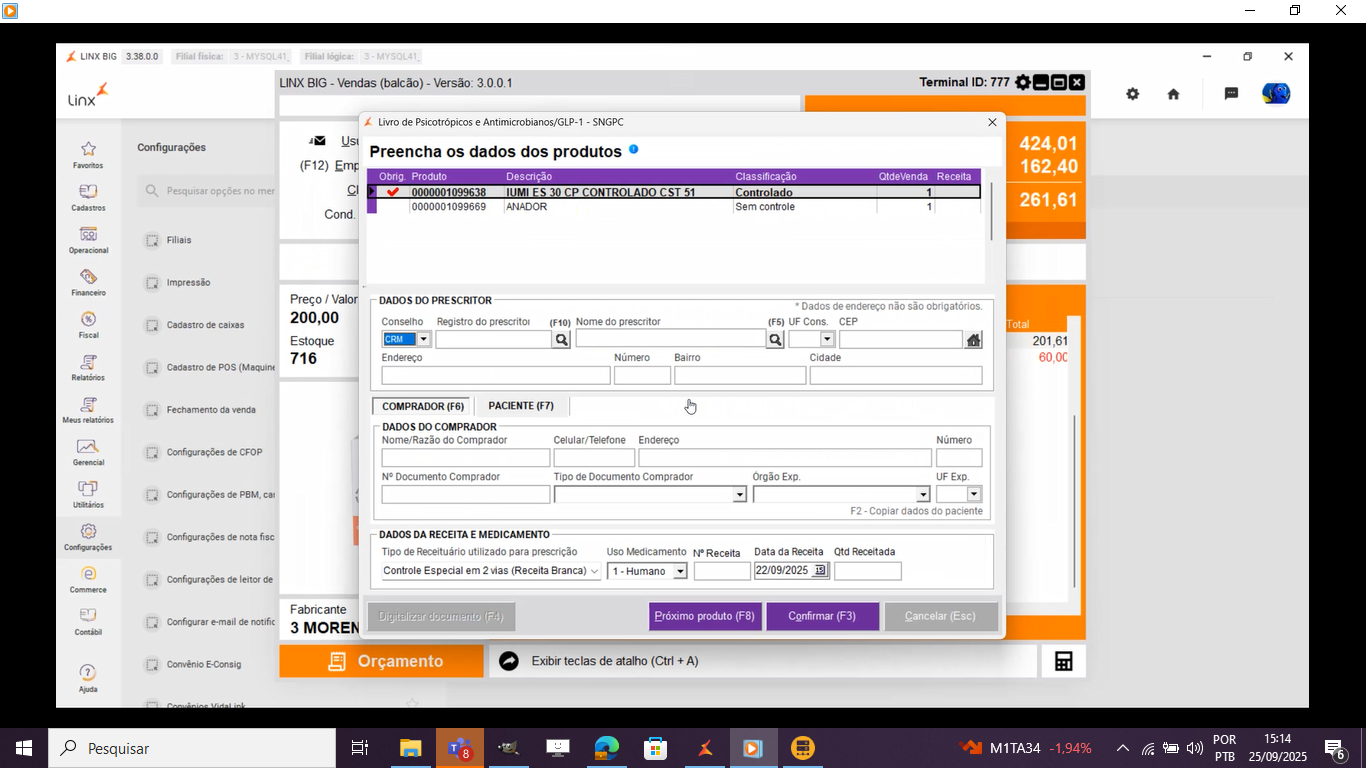Click the Cancelar (Esc) button

(x=940, y=616)
